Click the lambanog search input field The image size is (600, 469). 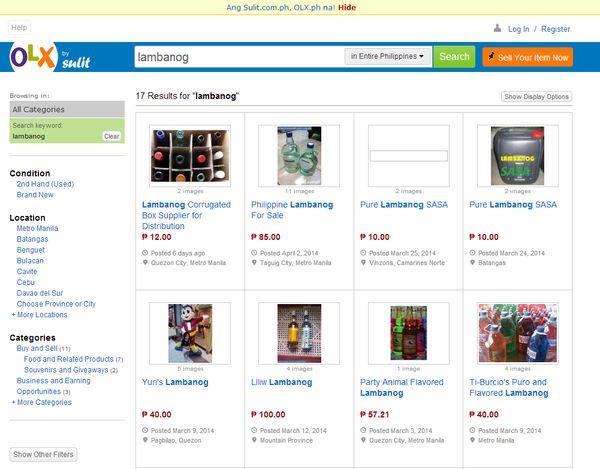coord(239,57)
